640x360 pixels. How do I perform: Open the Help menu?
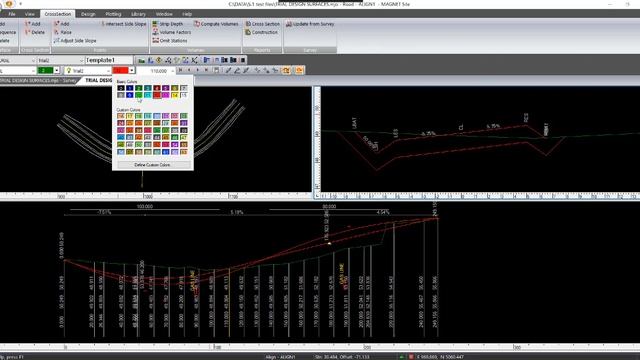pos(187,14)
